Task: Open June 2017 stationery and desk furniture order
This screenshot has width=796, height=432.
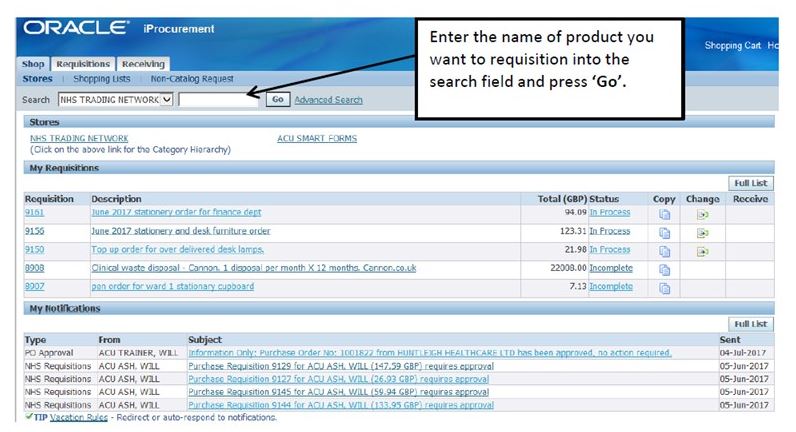Action: 181,230
